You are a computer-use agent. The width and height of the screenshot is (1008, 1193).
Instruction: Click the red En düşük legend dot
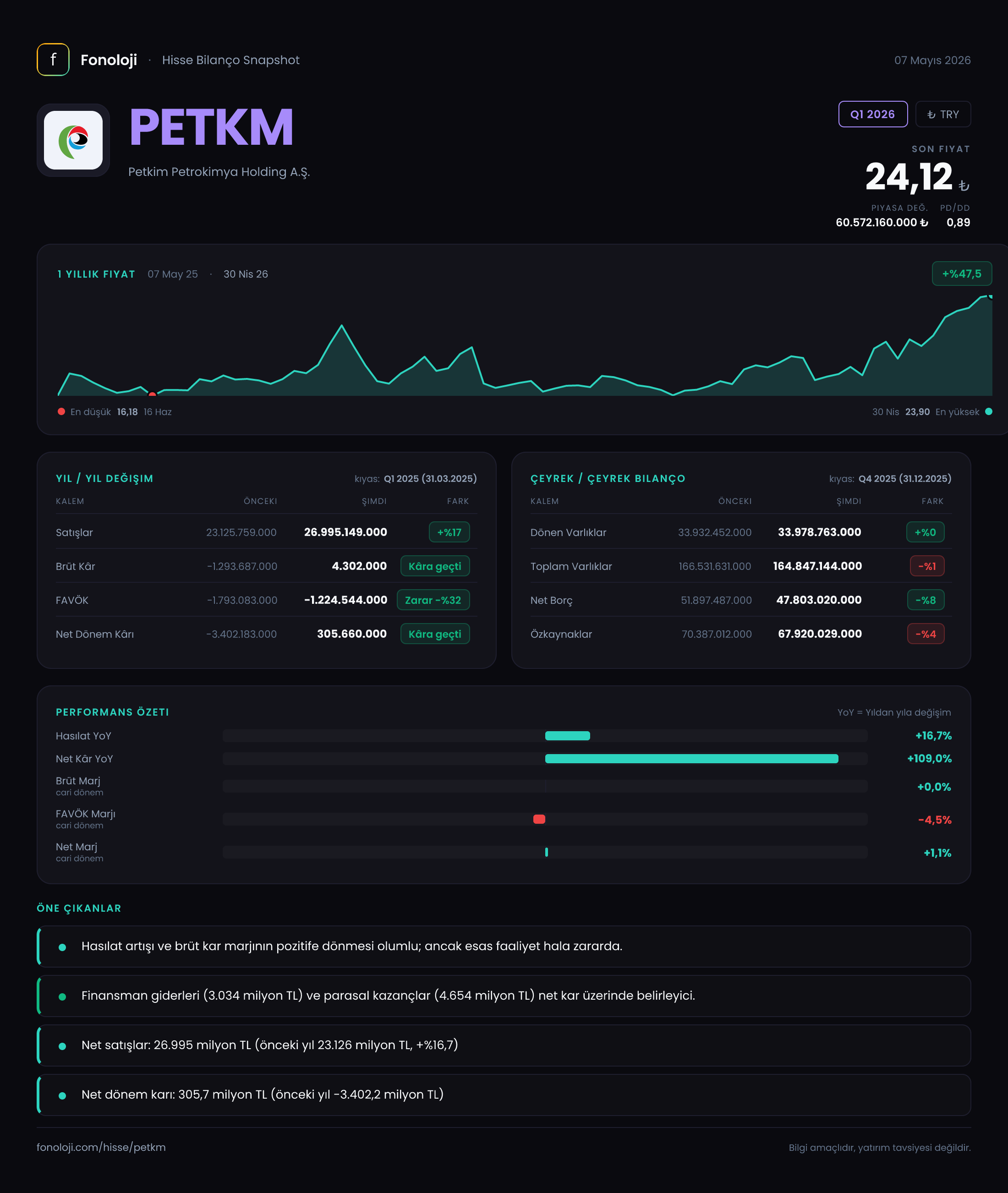pyautogui.click(x=61, y=411)
